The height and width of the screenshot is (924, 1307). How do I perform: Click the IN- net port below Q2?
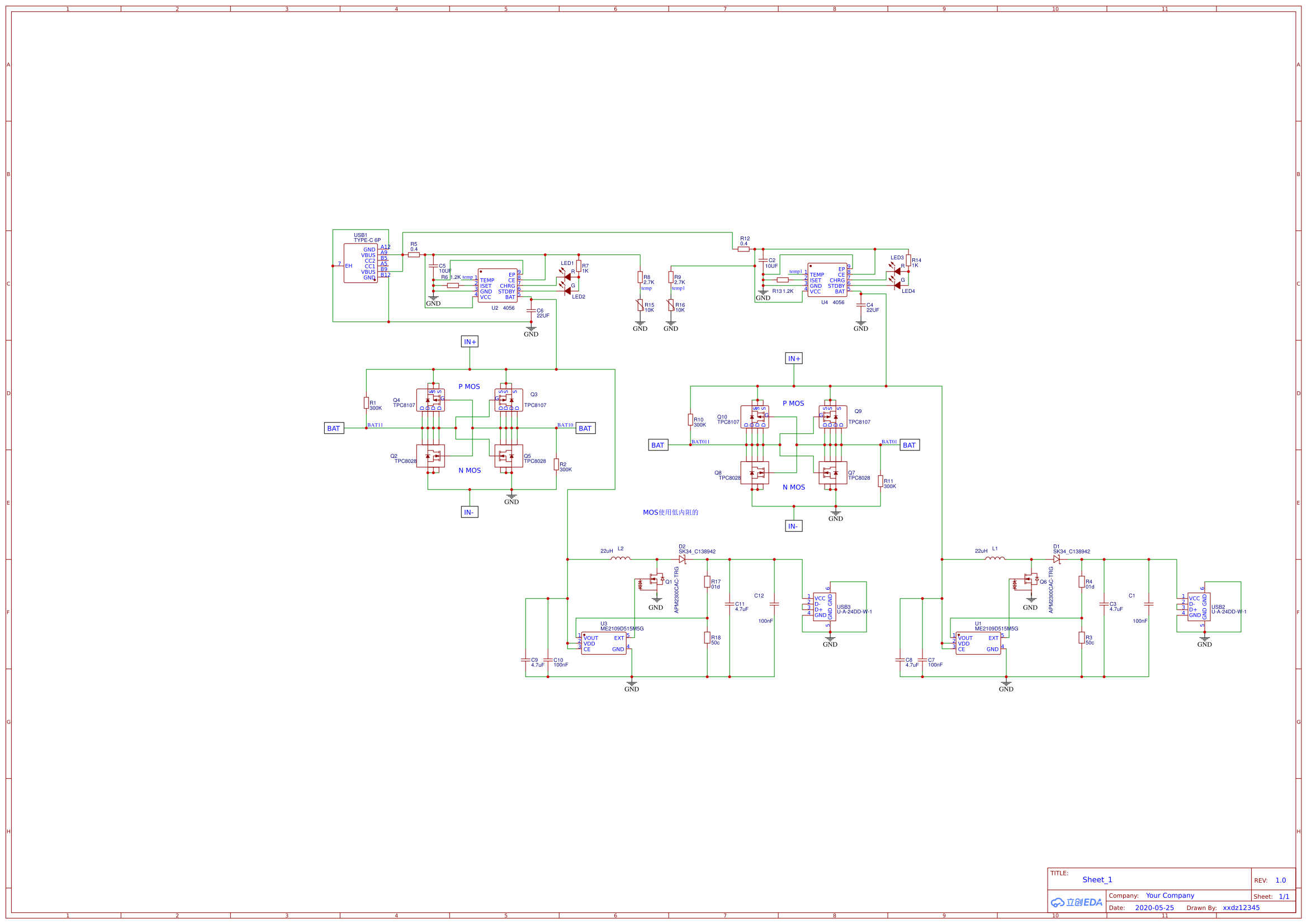(470, 512)
